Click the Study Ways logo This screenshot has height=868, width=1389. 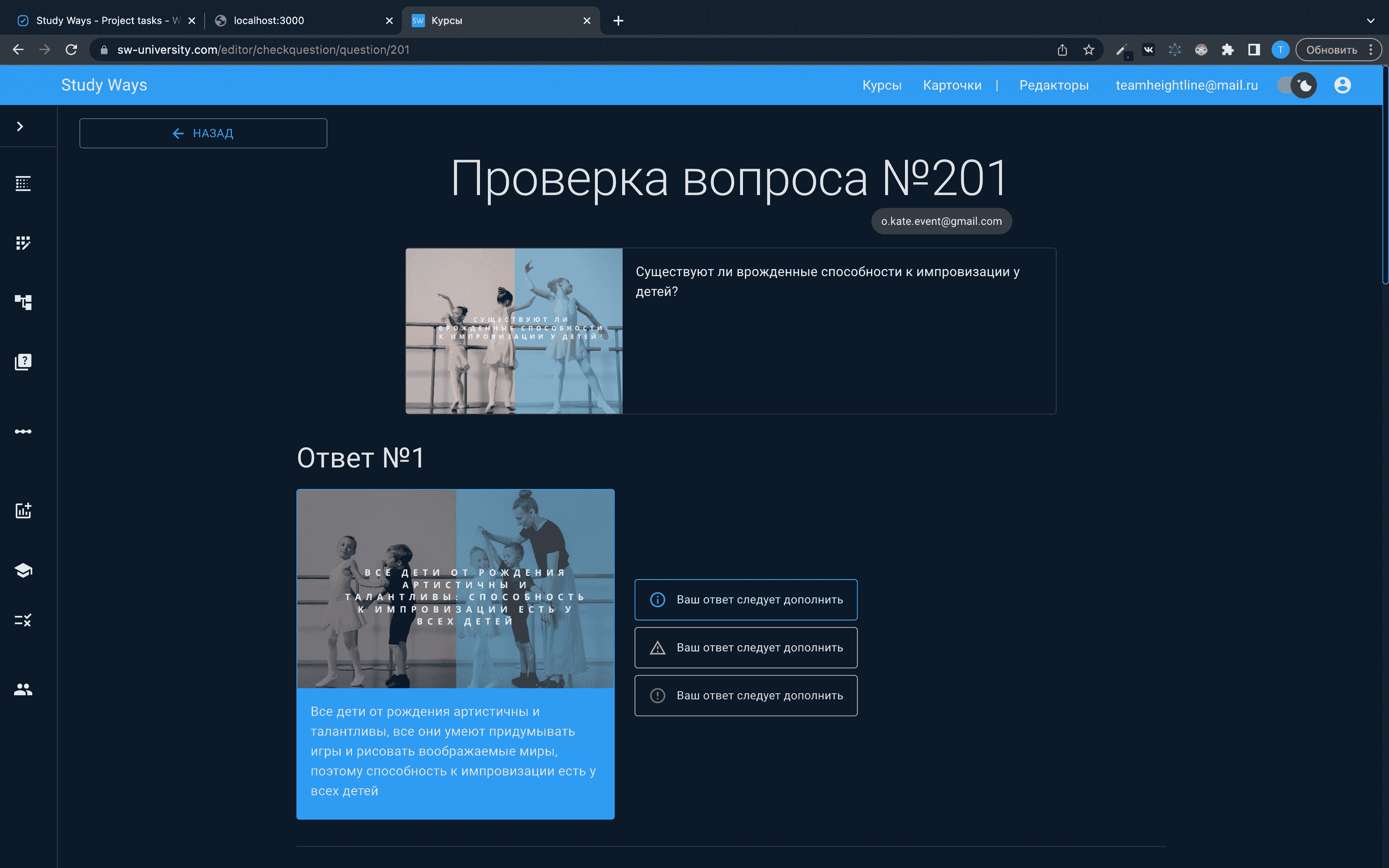(104, 85)
